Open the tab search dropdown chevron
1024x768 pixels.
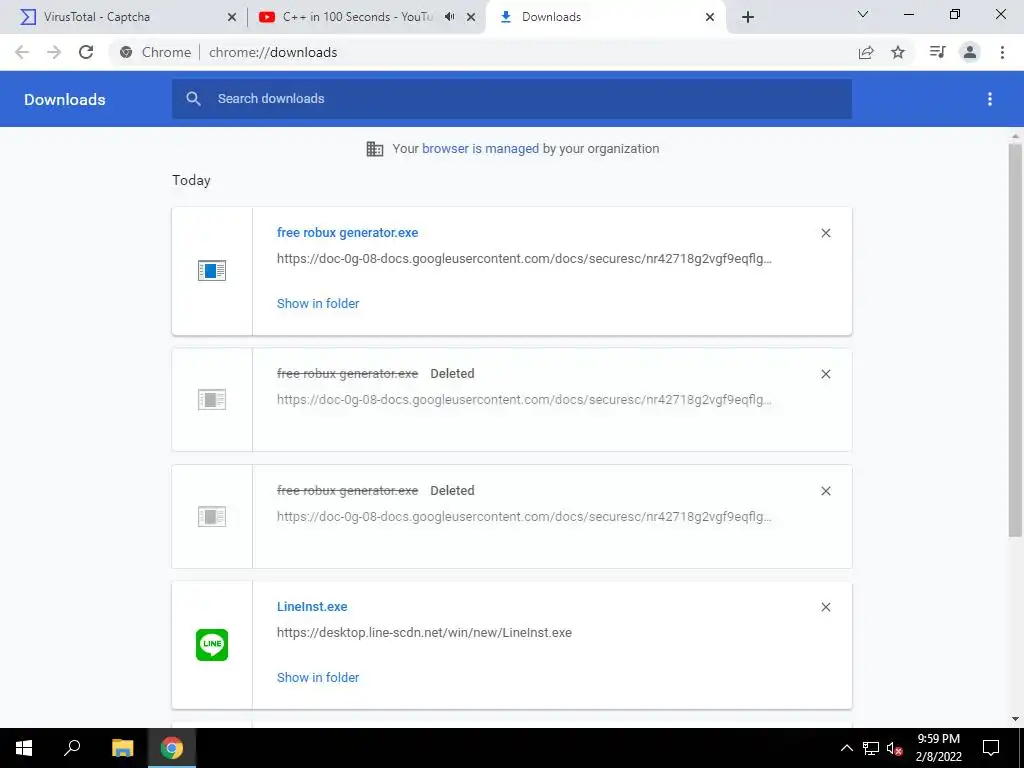tap(863, 14)
